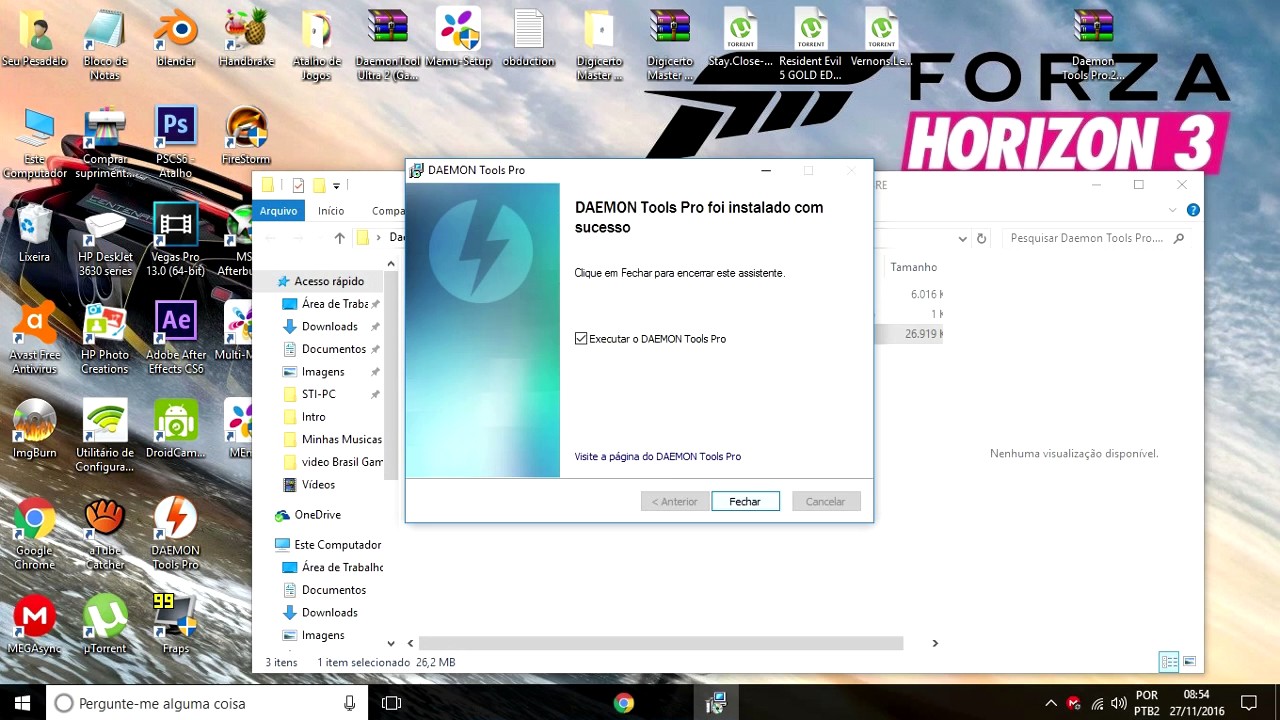This screenshot has height=720, width=1280.
Task: Open the DroidCam desktop icon
Action: pyautogui.click(x=176, y=428)
